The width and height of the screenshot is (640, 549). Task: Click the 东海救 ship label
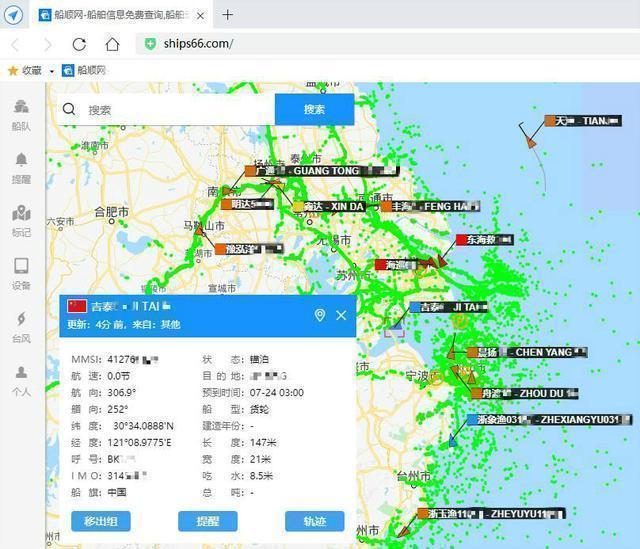[x=484, y=240]
